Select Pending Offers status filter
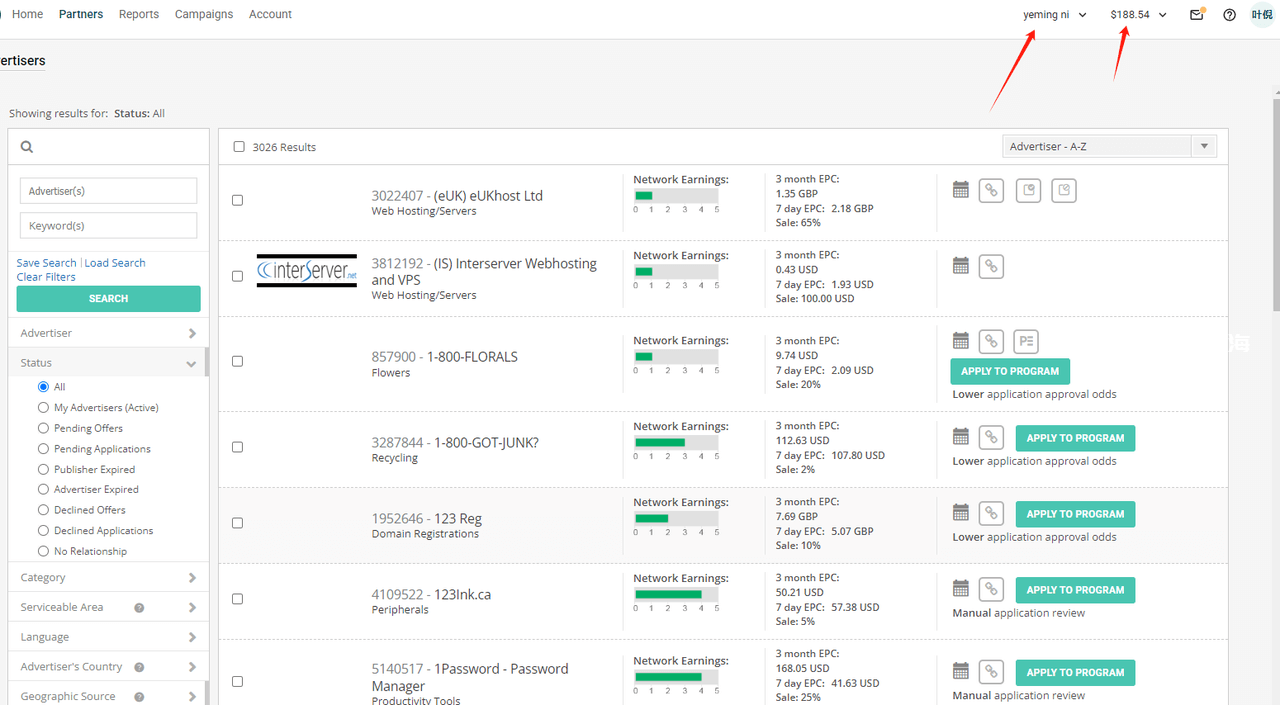The image size is (1280, 705). click(43, 428)
